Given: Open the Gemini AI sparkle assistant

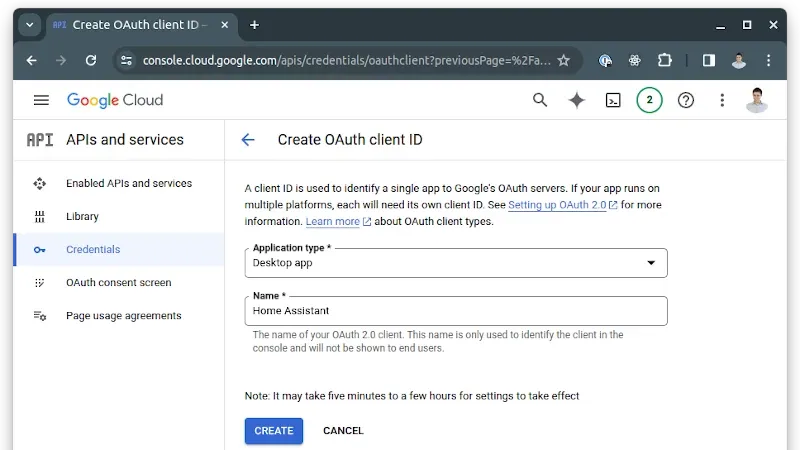Looking at the screenshot, I should click(x=577, y=100).
